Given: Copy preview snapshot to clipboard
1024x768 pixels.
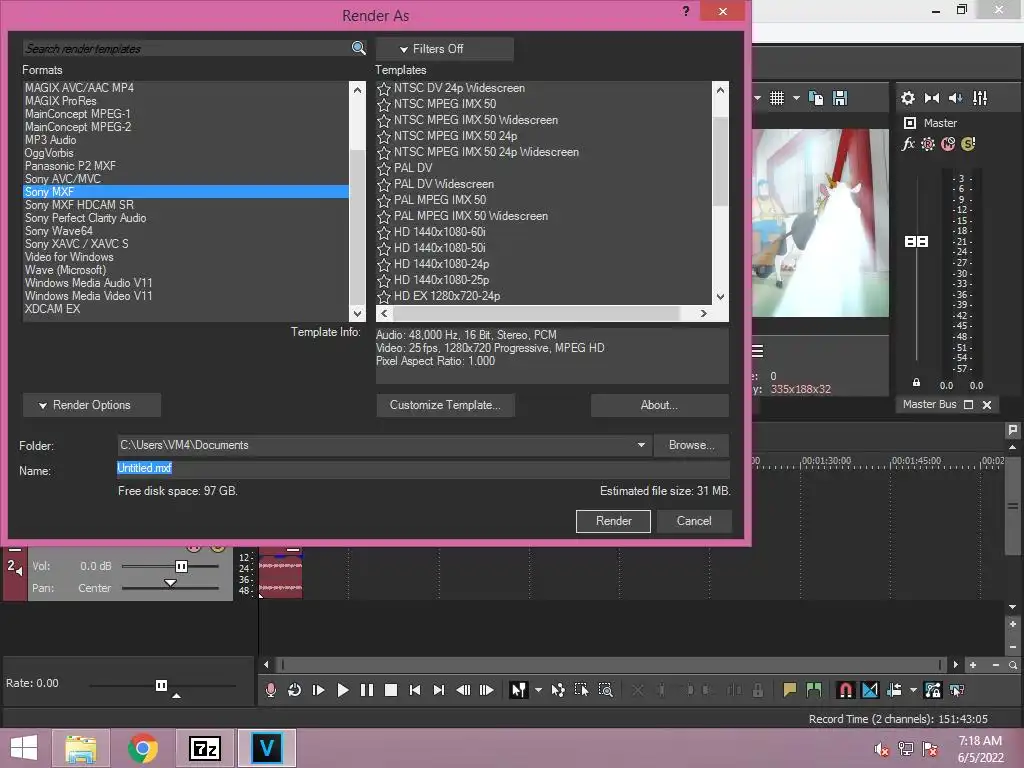Looking at the screenshot, I should [x=816, y=98].
